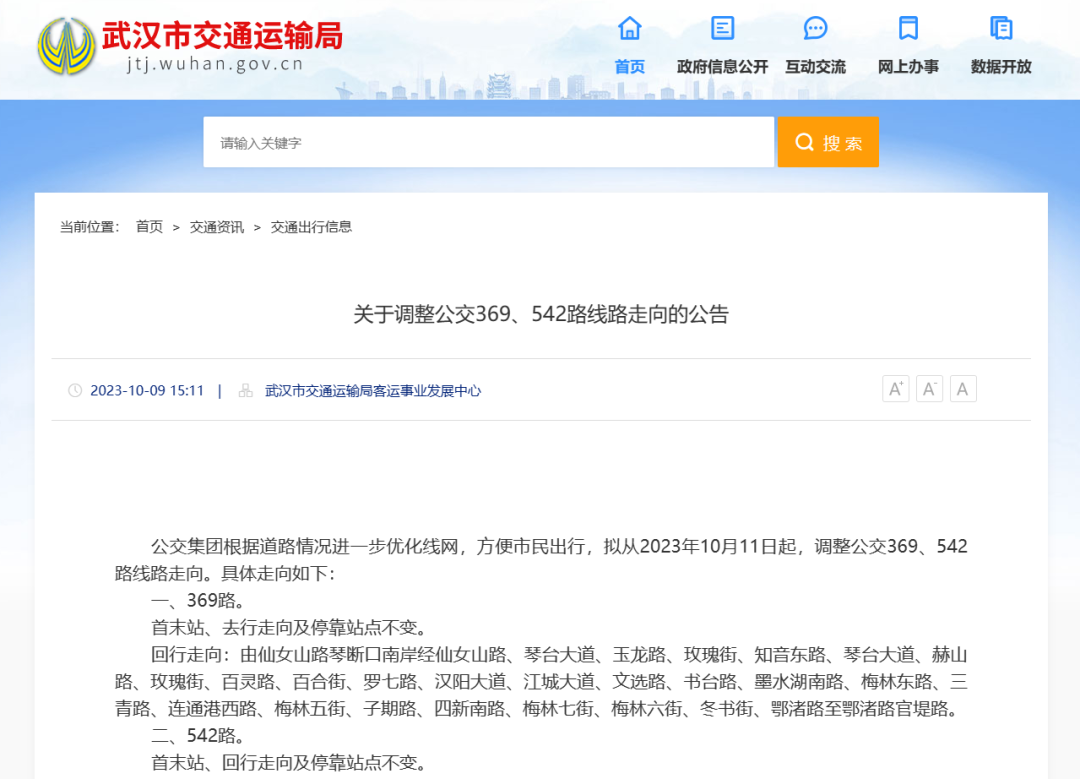
Task: Increase font size with A+ button
Action: coord(895,389)
